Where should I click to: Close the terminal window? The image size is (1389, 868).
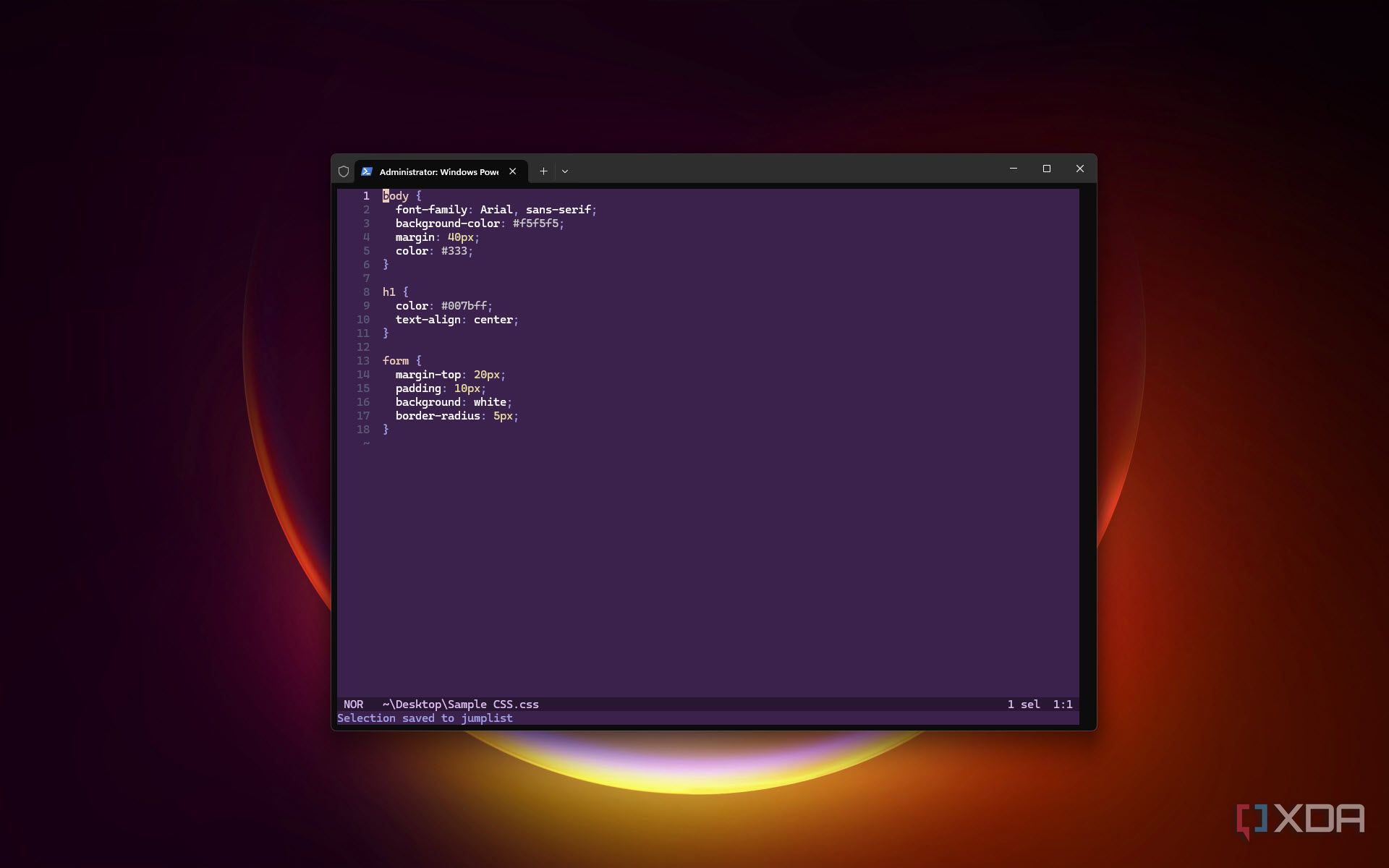point(1079,169)
